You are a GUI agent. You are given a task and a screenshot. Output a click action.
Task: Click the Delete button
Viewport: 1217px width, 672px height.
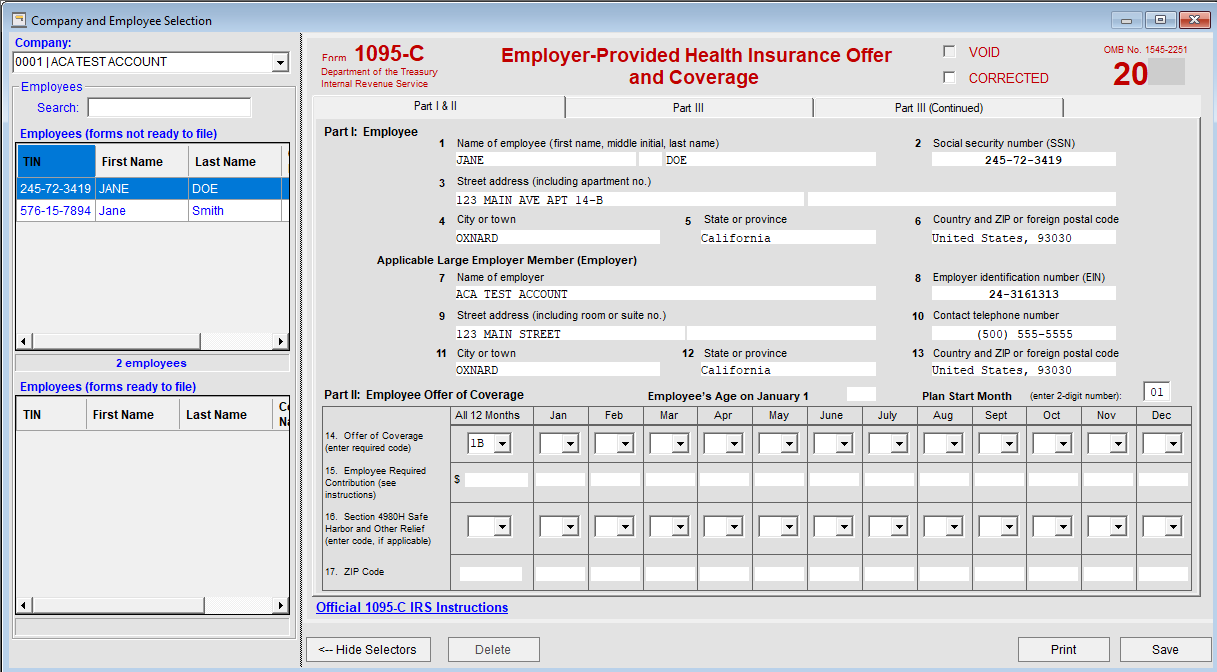[493, 649]
